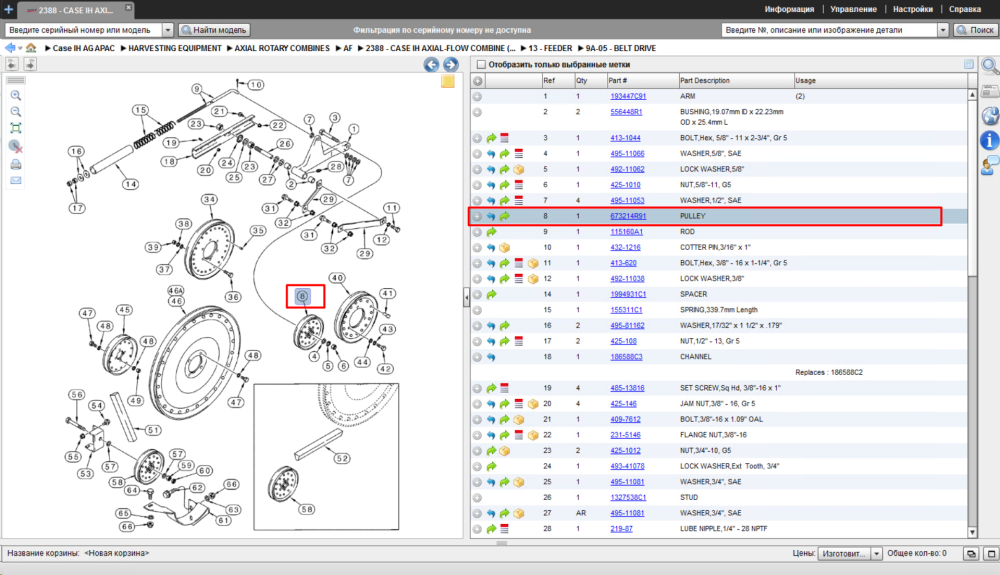
Task: Navigate back using blue back arrow
Action: click(10, 48)
